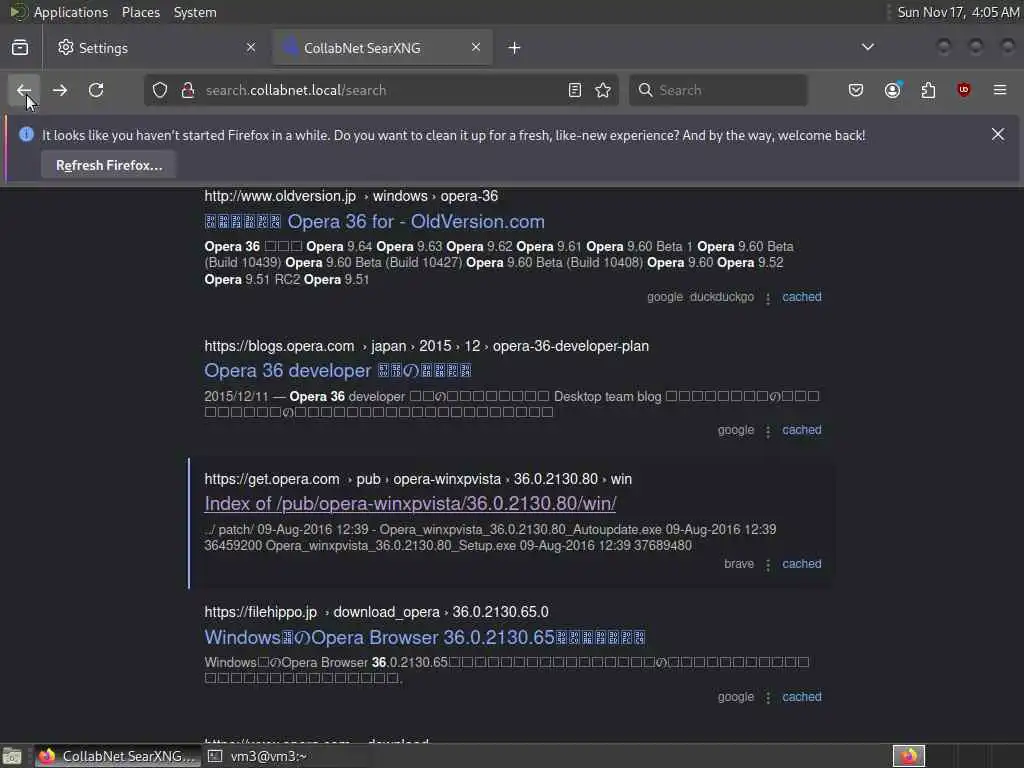Open cached copy of OldVersion result
This screenshot has height=768, width=1024.
tap(802, 296)
